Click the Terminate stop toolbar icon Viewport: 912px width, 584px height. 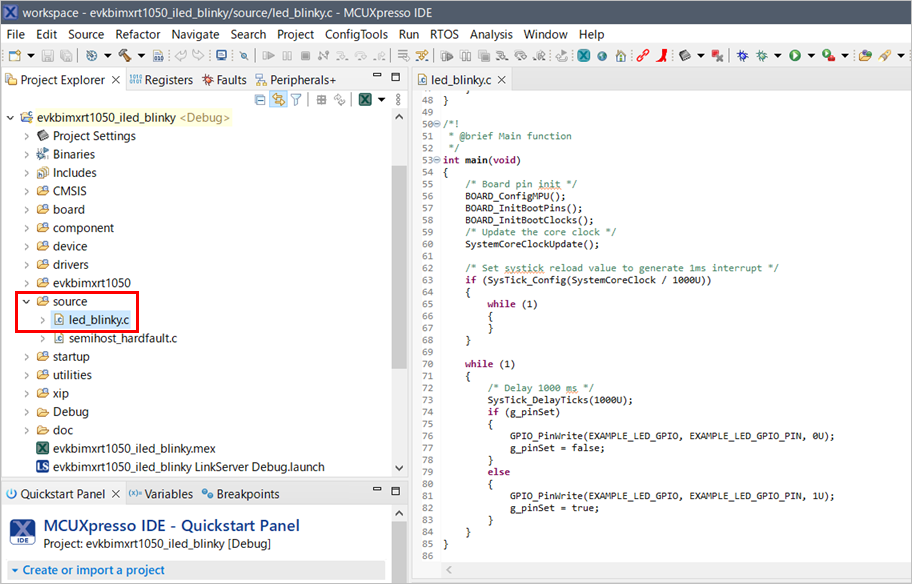point(305,56)
